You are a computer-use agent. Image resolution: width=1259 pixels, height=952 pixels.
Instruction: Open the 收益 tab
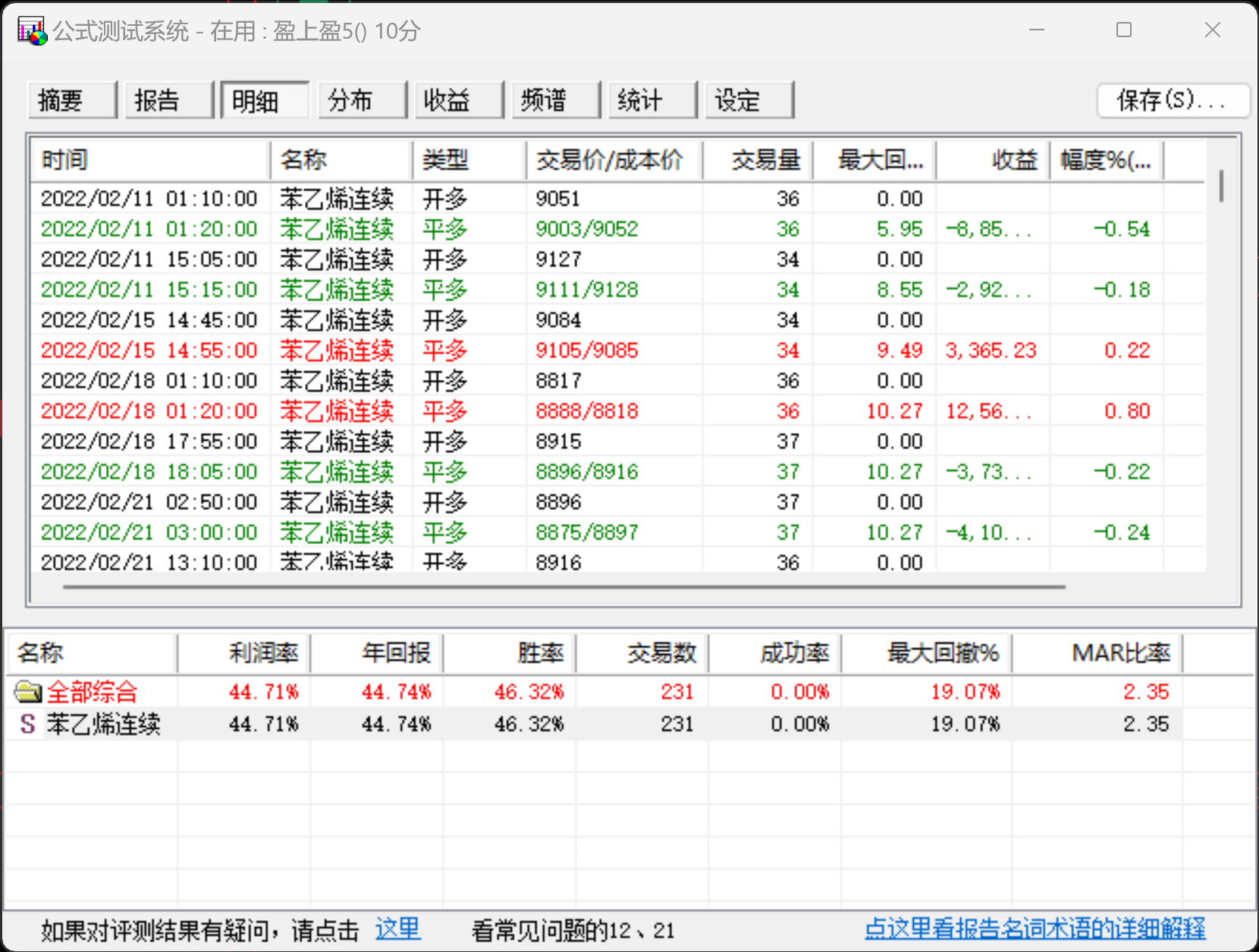[x=459, y=100]
